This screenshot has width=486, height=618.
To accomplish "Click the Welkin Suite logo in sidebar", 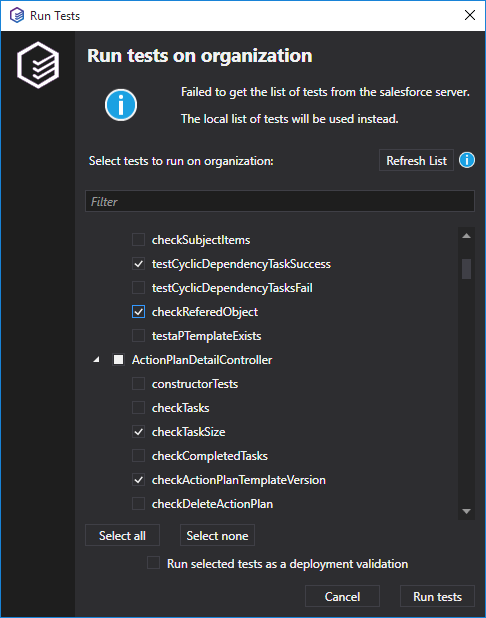I will (x=38, y=65).
